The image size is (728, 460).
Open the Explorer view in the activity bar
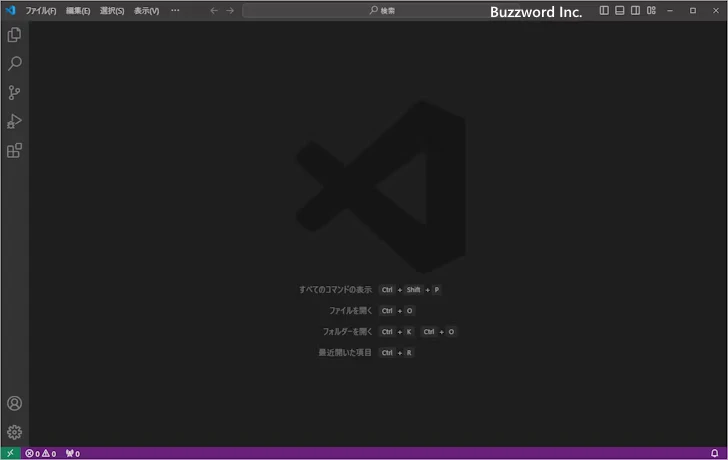14,35
